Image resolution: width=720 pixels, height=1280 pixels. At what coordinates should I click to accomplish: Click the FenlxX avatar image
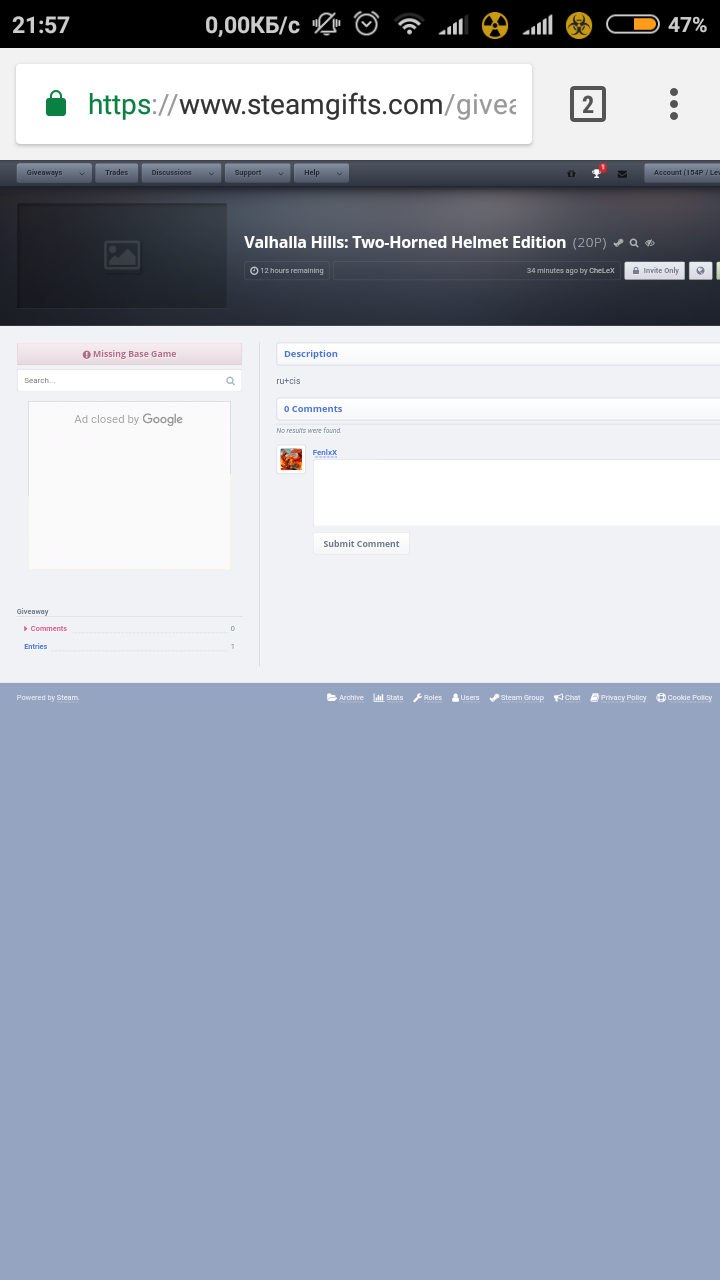(x=291, y=459)
